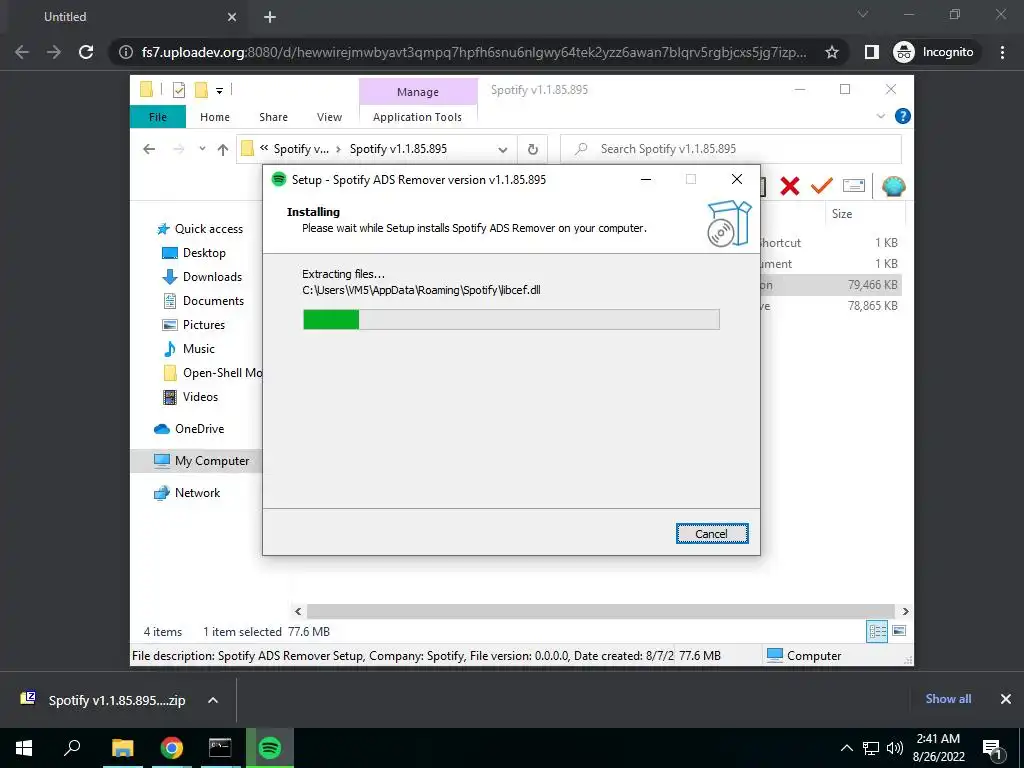The image size is (1024, 768).
Task: Switch to the Home ribbon tab
Action: pos(215,117)
